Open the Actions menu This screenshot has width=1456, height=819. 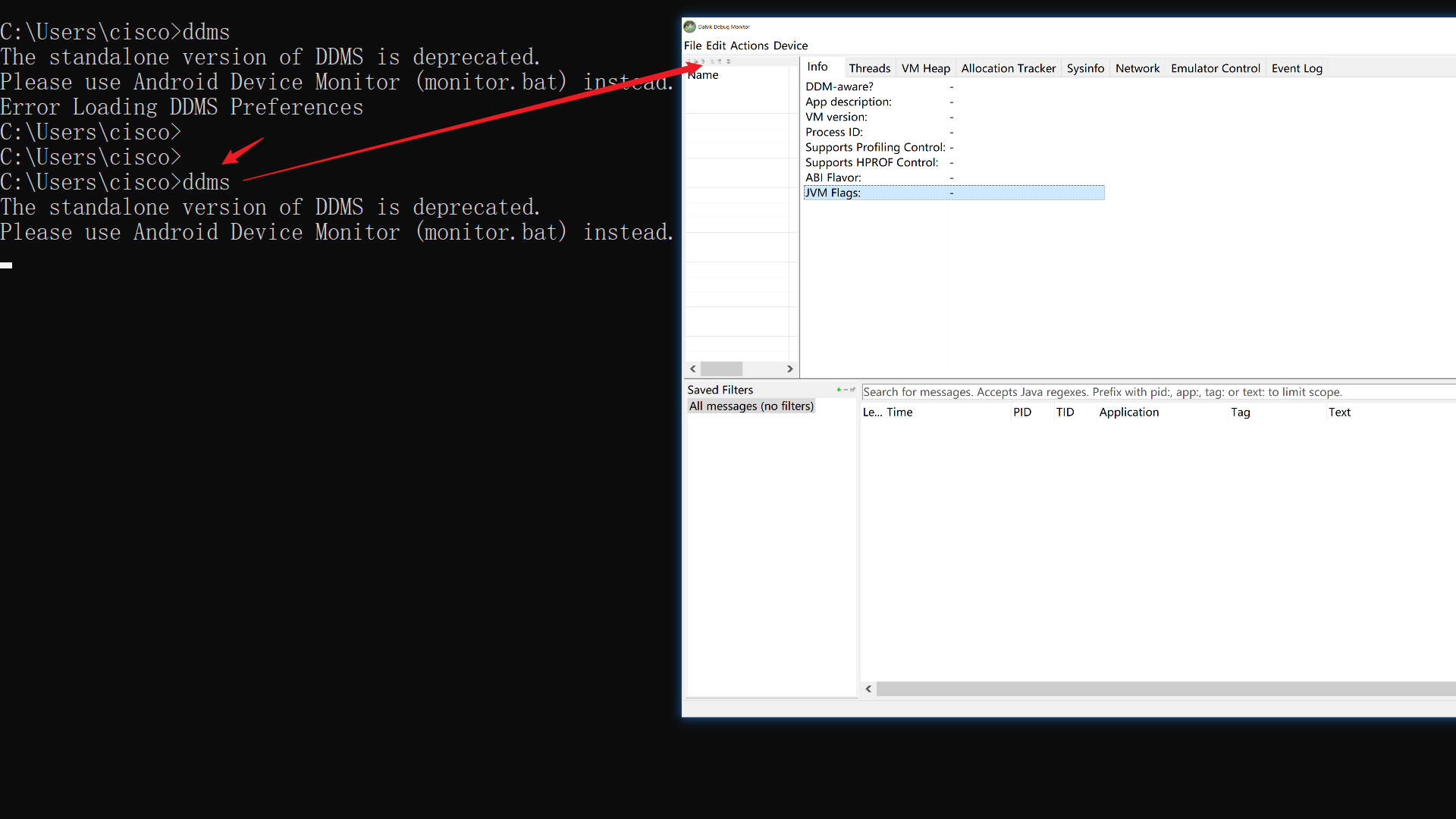pos(749,45)
